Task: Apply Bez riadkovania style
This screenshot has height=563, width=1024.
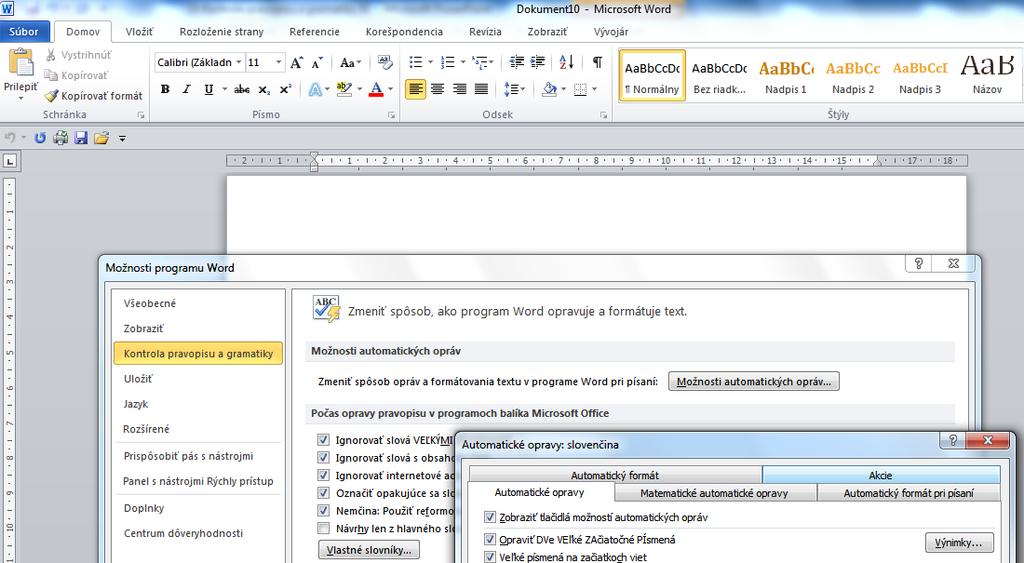Action: click(719, 76)
